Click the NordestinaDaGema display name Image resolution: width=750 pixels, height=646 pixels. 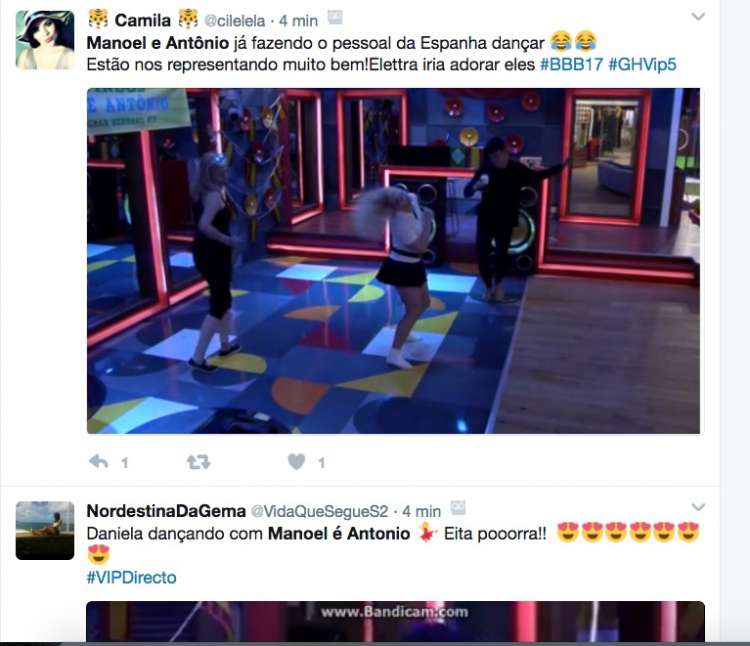(166, 511)
